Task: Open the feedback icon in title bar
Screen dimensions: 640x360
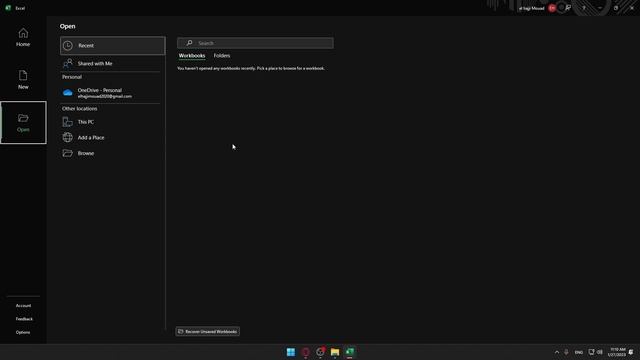Action: coord(568,8)
